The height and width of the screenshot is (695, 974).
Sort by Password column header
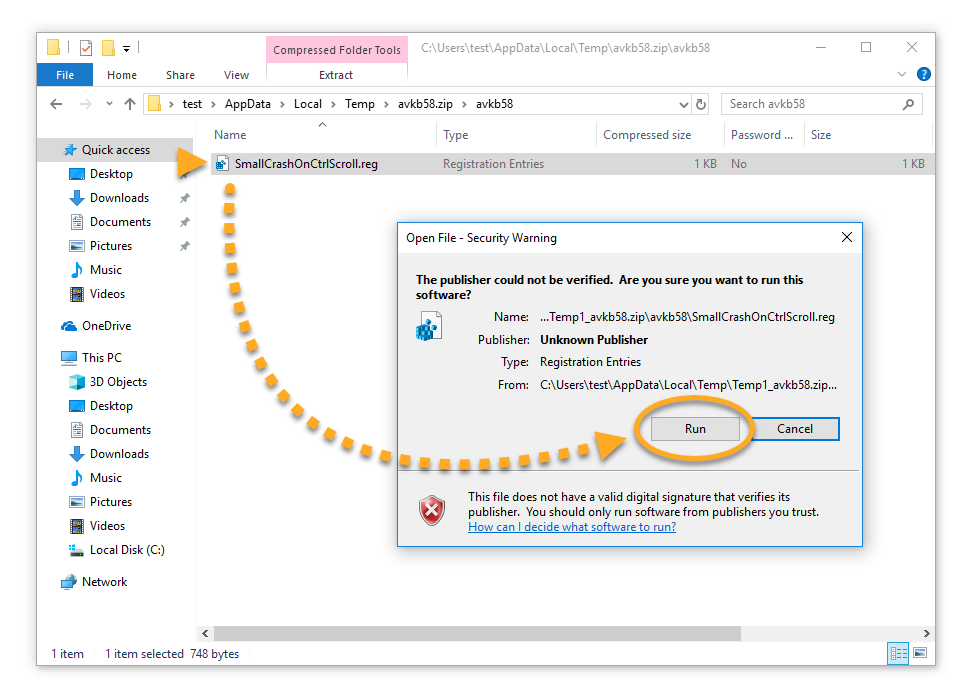(x=764, y=135)
